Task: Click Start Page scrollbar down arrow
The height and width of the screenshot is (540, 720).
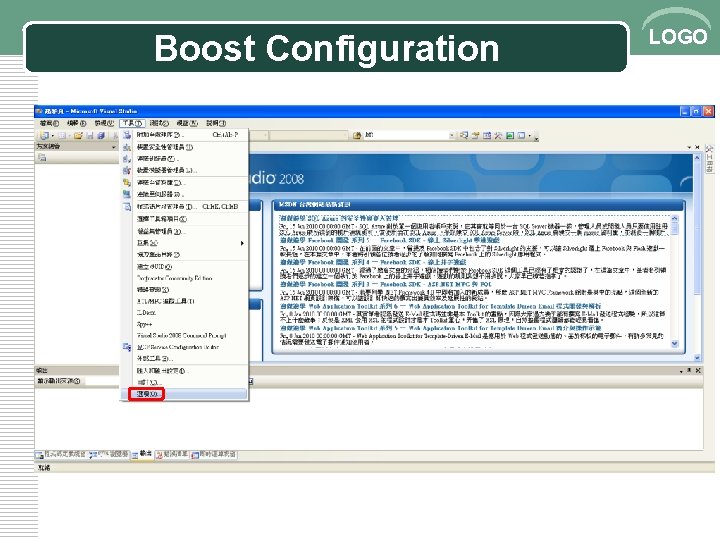Action: pos(697,358)
